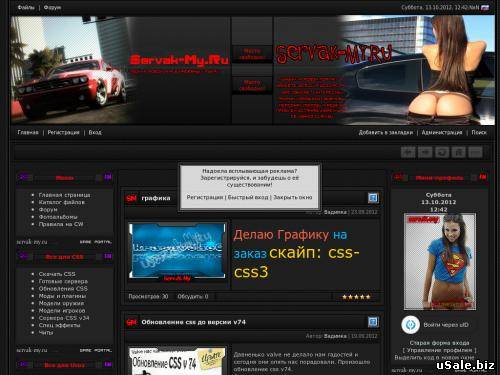Open Готовые сервера
Screen dimensions: 500x375
pos(63,281)
